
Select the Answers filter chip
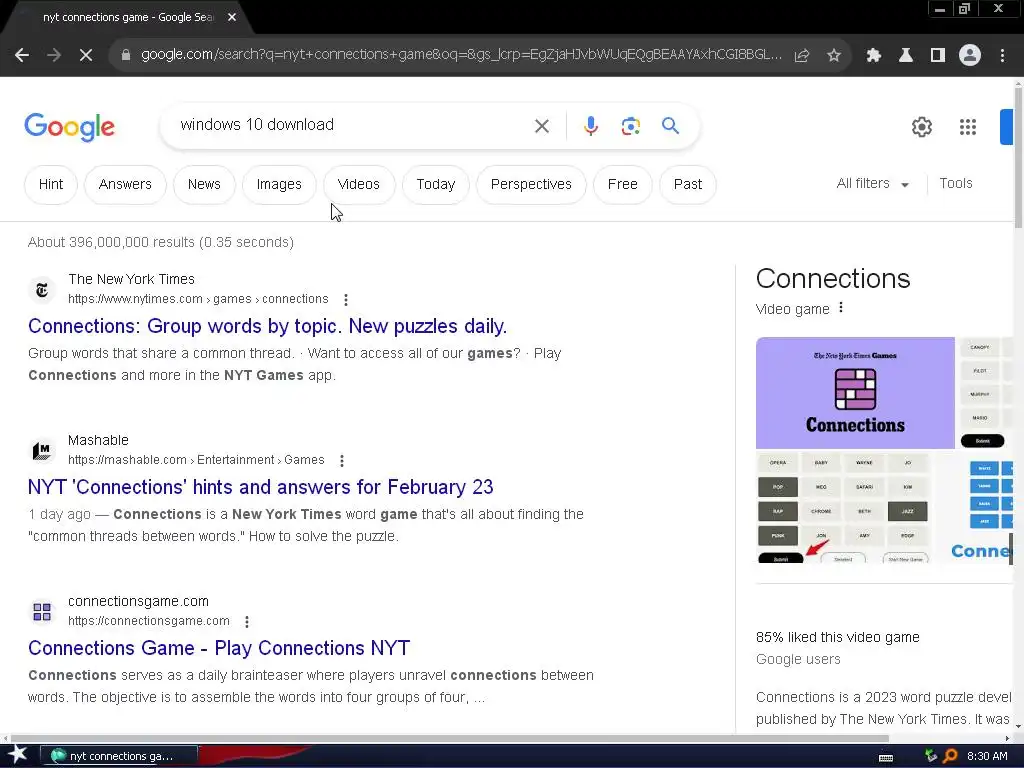[125, 185]
